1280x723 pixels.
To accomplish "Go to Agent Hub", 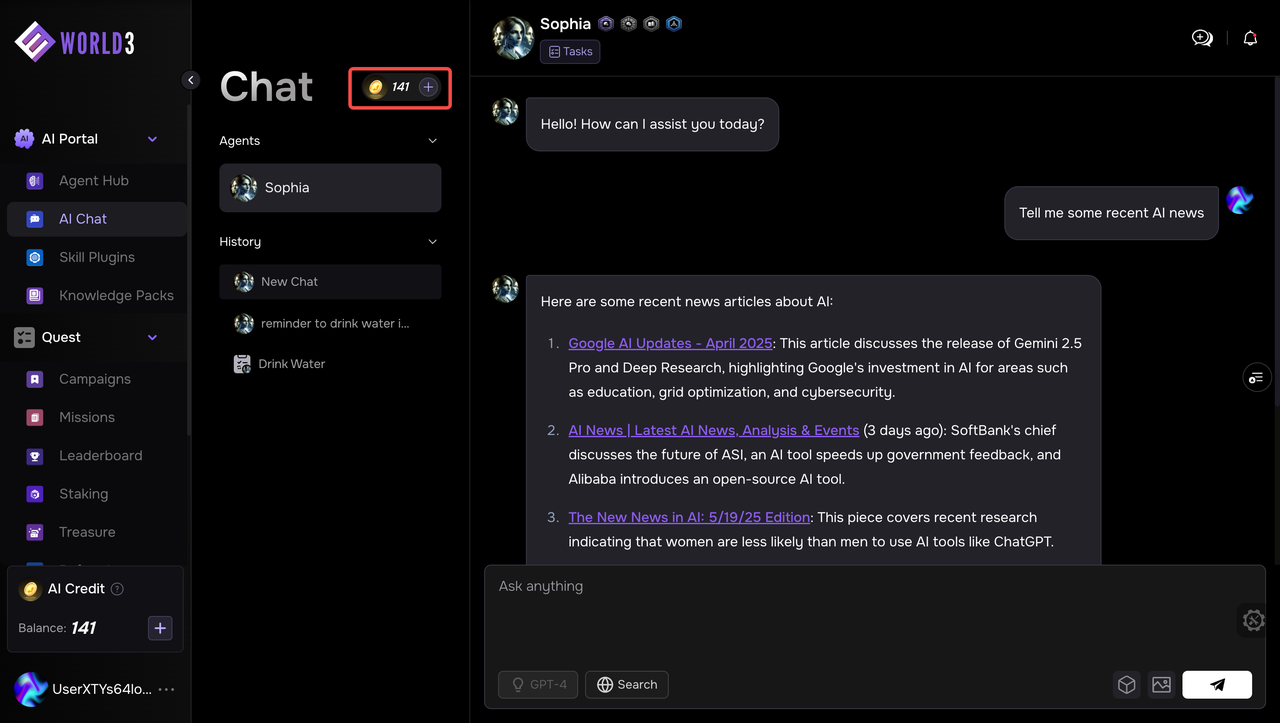I will coord(93,181).
